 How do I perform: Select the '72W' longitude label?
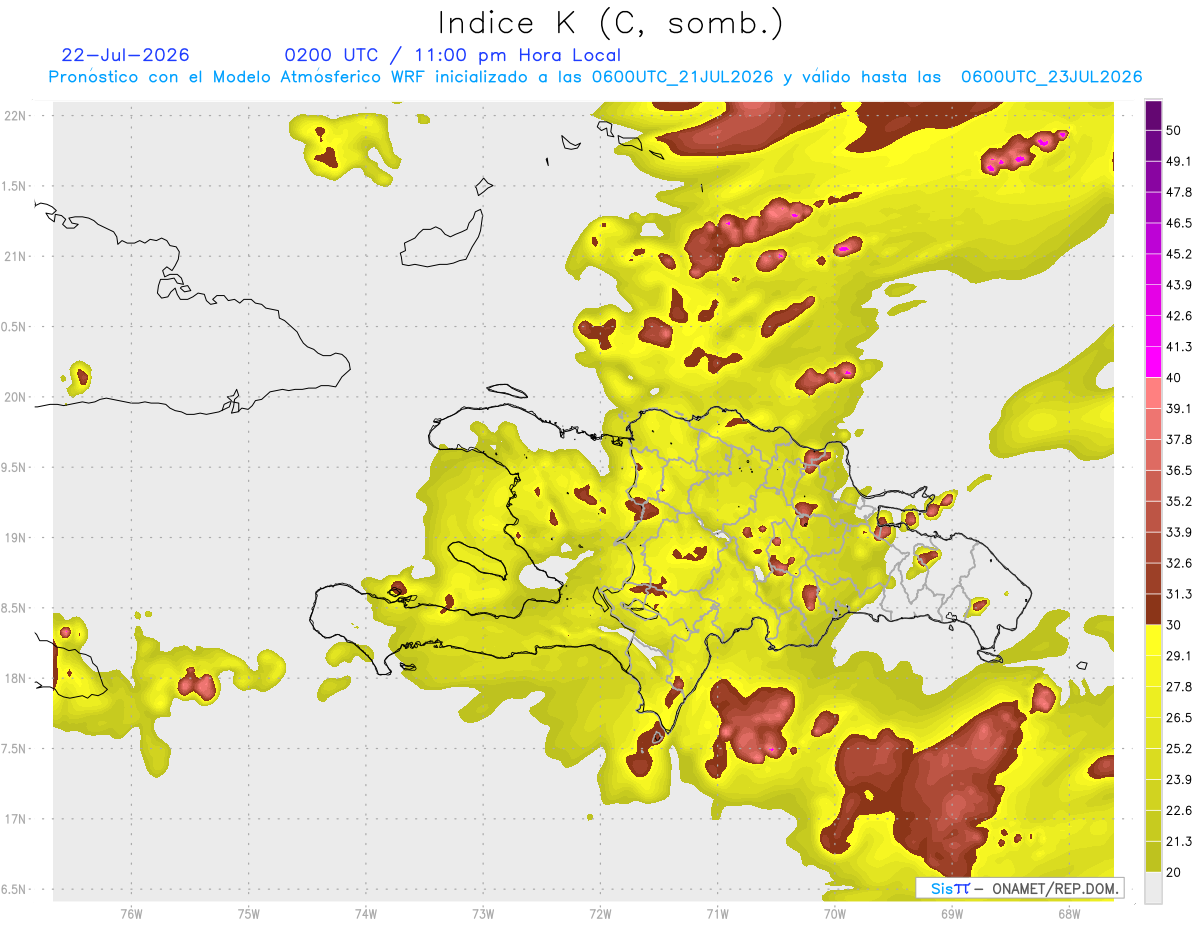[x=600, y=914]
